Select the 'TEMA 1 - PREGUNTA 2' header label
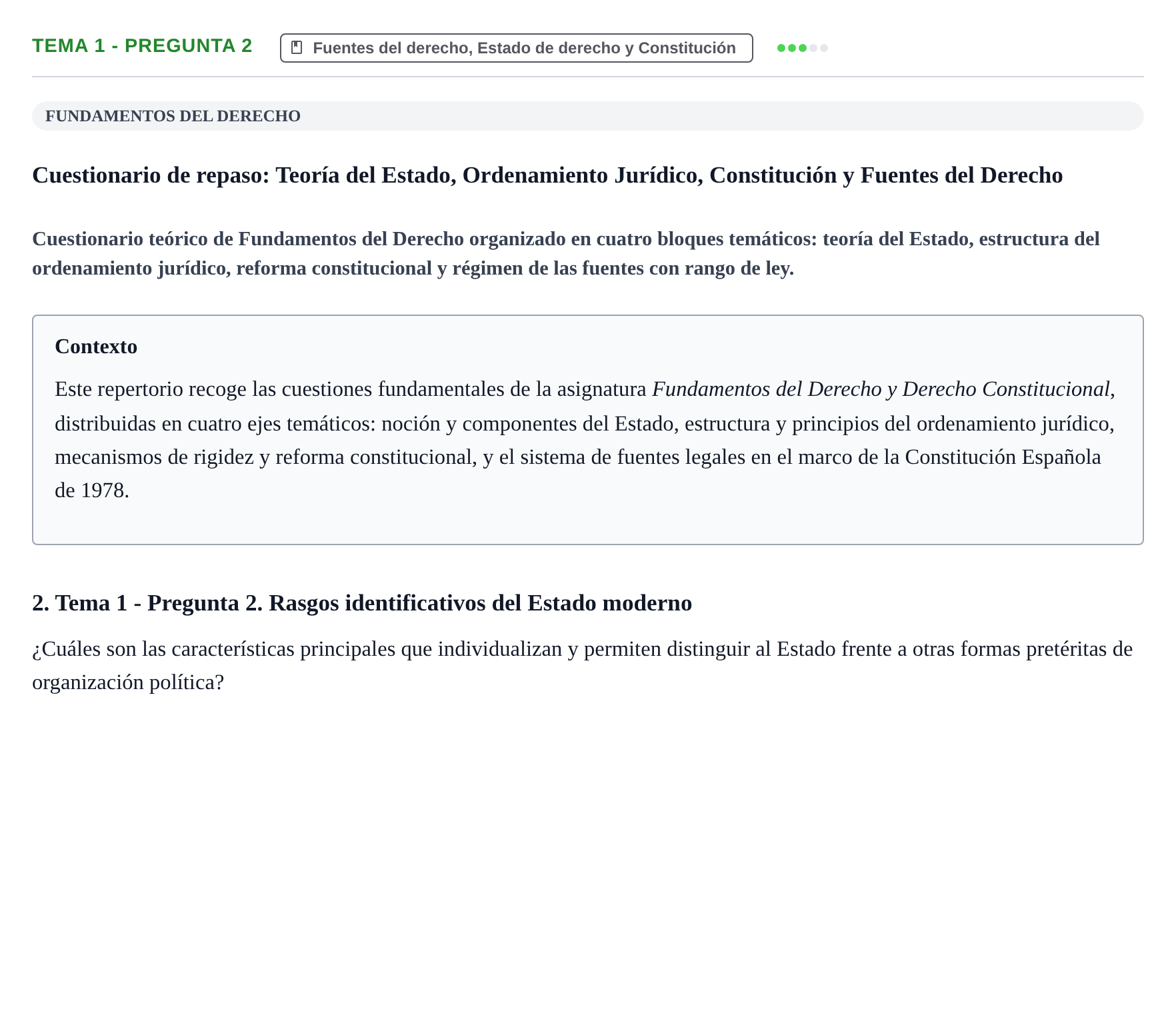This screenshot has width=1176, height=1009. (142, 46)
